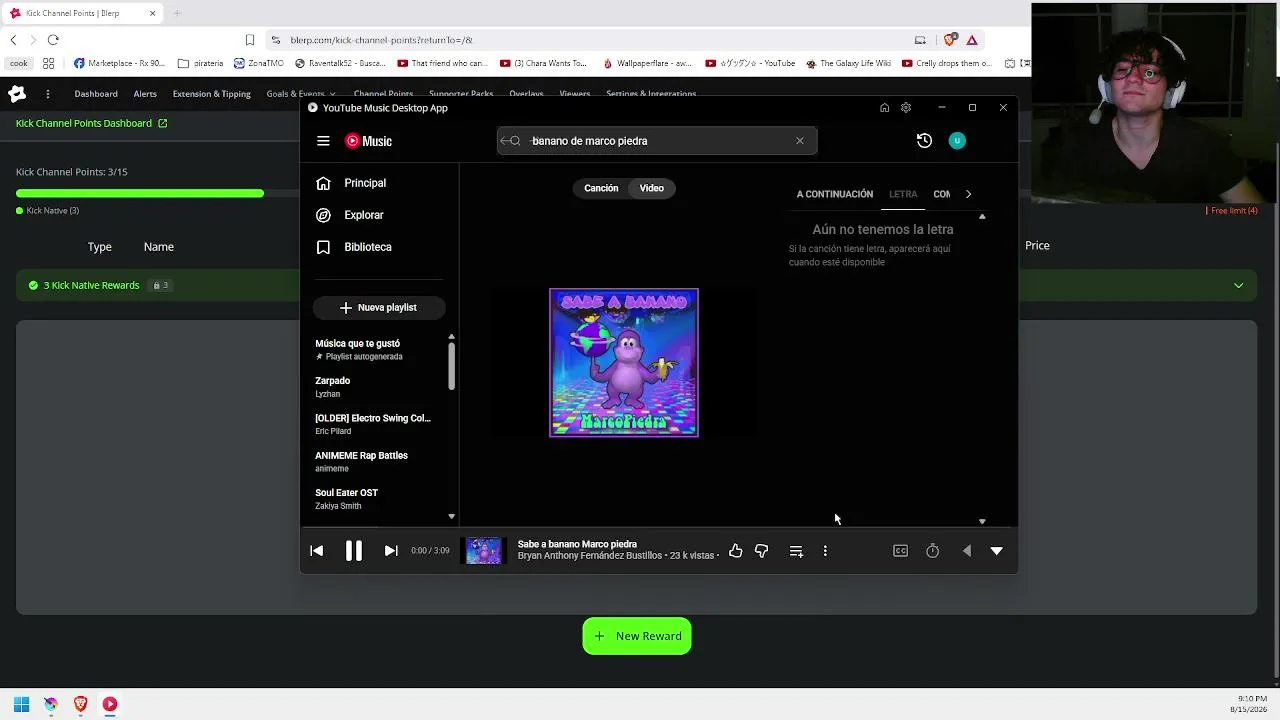
Task: Open the listening history icon
Action: pyautogui.click(x=924, y=141)
